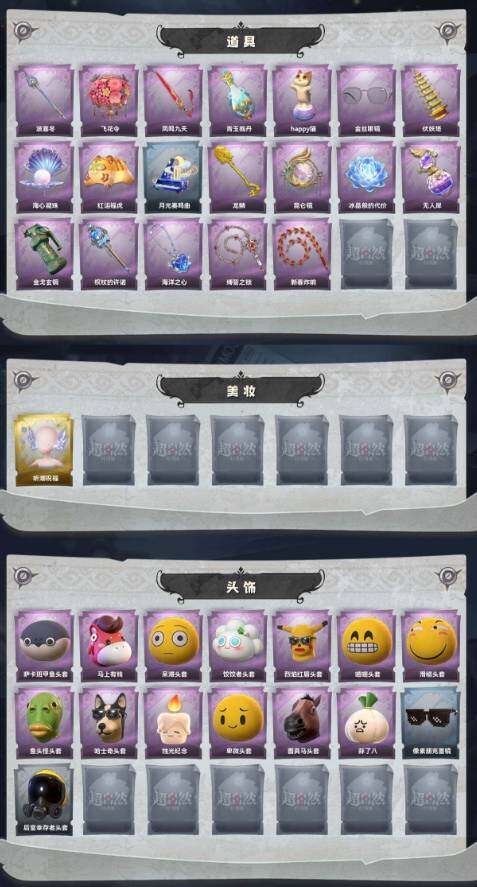Open the blue crystal lotus item
Image resolution: width=477 pixels, height=887 pixels.
pyautogui.click(x=367, y=177)
